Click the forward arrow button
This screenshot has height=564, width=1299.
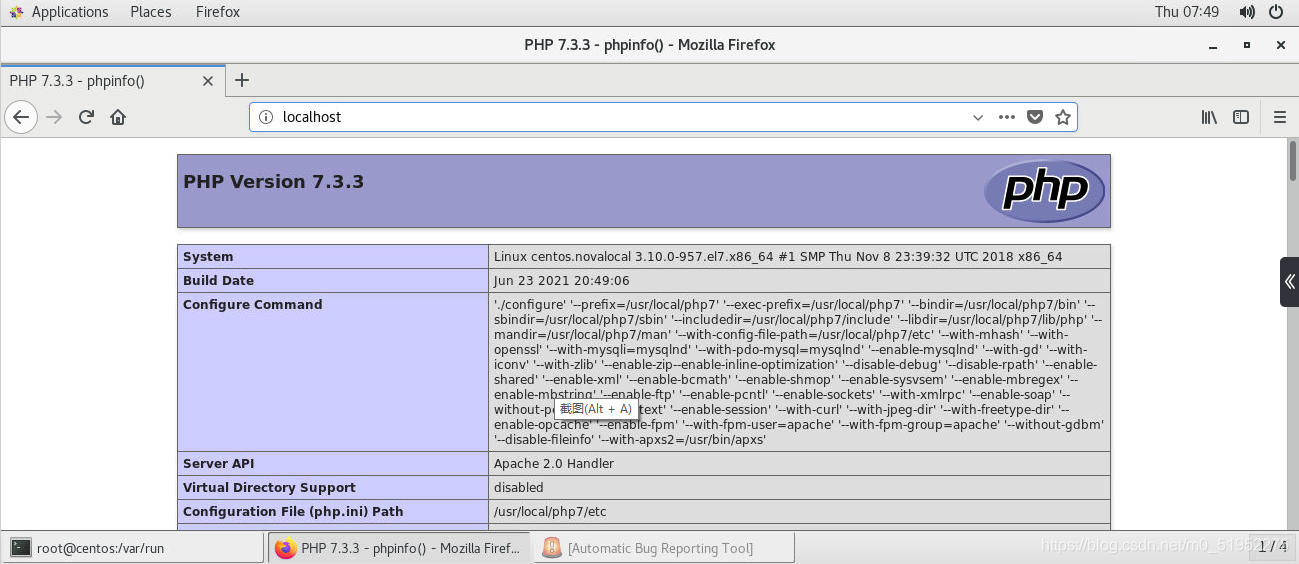point(54,117)
